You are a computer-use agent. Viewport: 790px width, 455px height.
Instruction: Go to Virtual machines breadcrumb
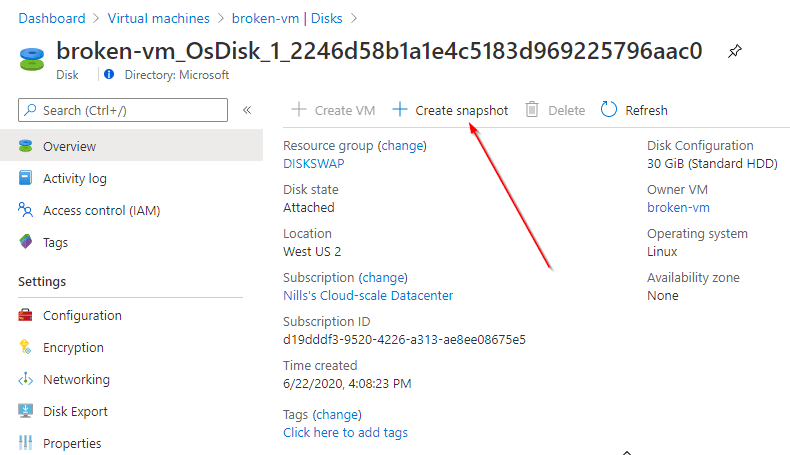coord(158,18)
